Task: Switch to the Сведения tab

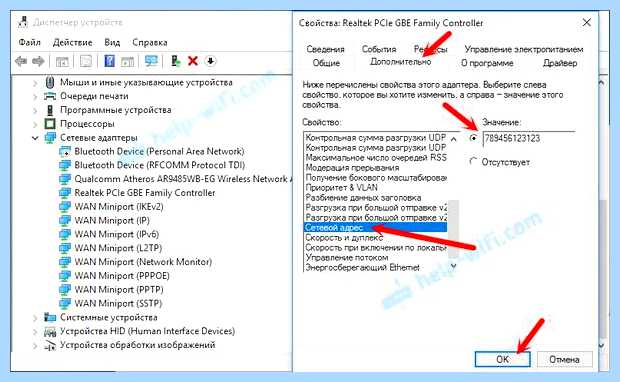Action: click(x=325, y=49)
